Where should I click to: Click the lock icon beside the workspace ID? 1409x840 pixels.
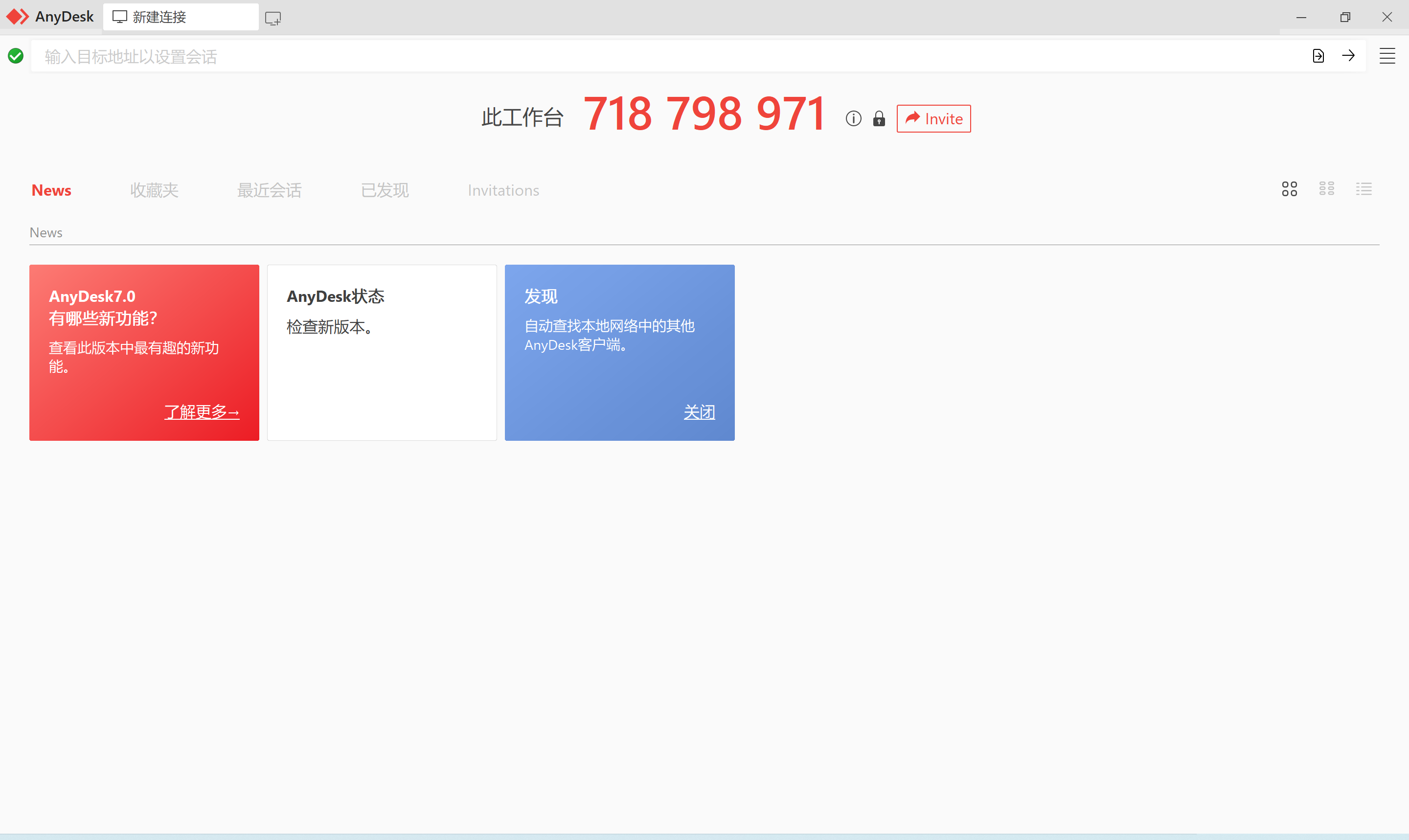point(878,118)
